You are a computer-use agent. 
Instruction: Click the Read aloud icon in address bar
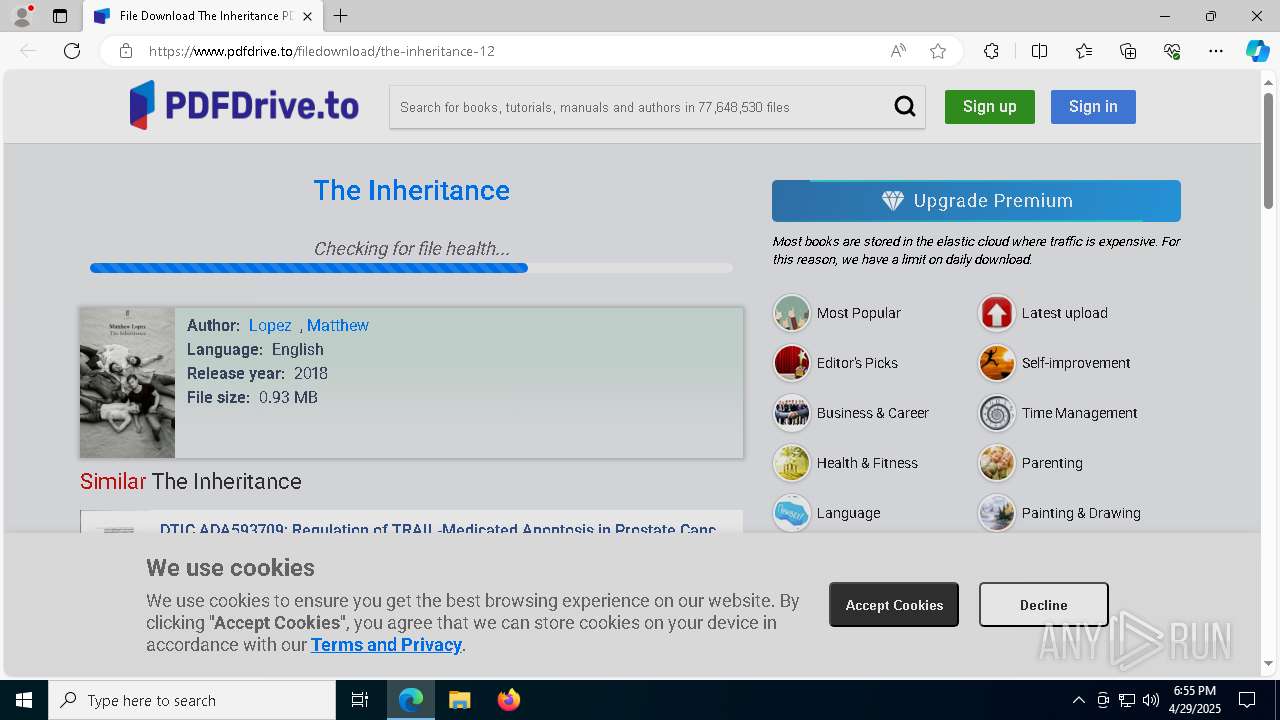(x=898, y=51)
